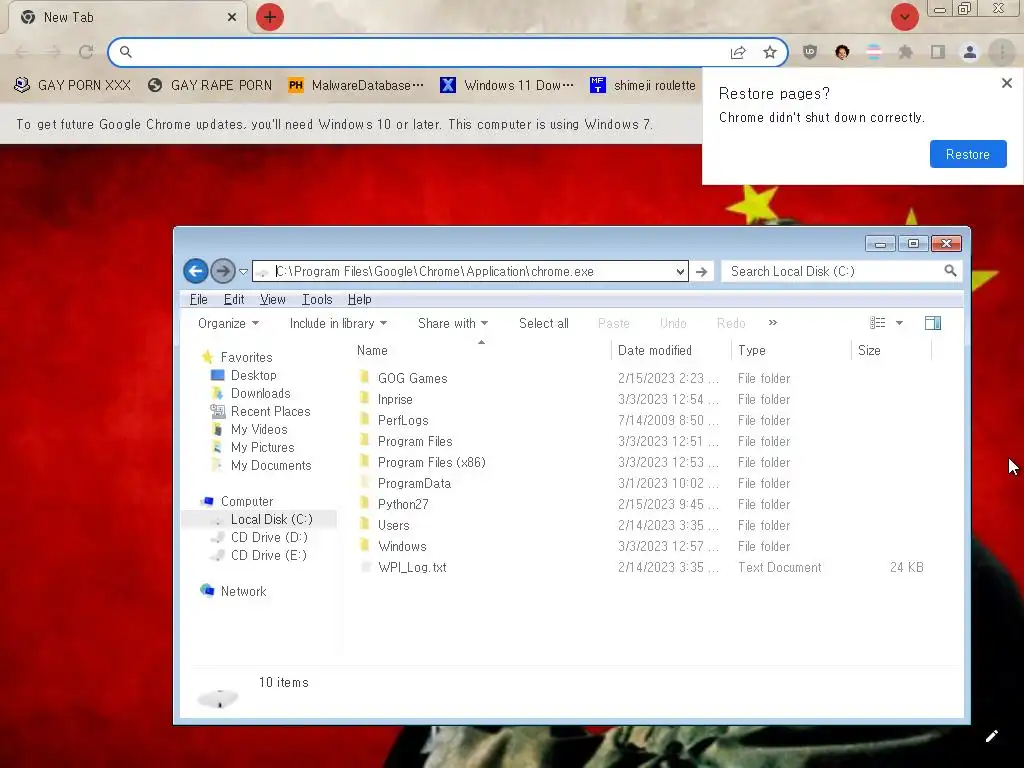Open uBlock Origin extension icon
The image size is (1024, 768).
(810, 52)
